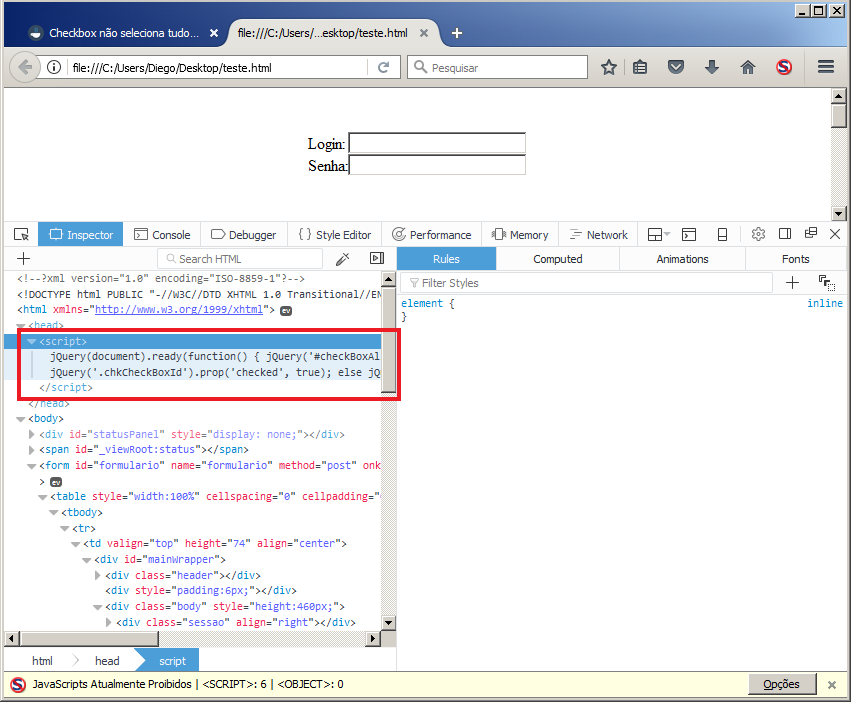
Task: Open the bookmarks list icon
Action: (x=640, y=67)
